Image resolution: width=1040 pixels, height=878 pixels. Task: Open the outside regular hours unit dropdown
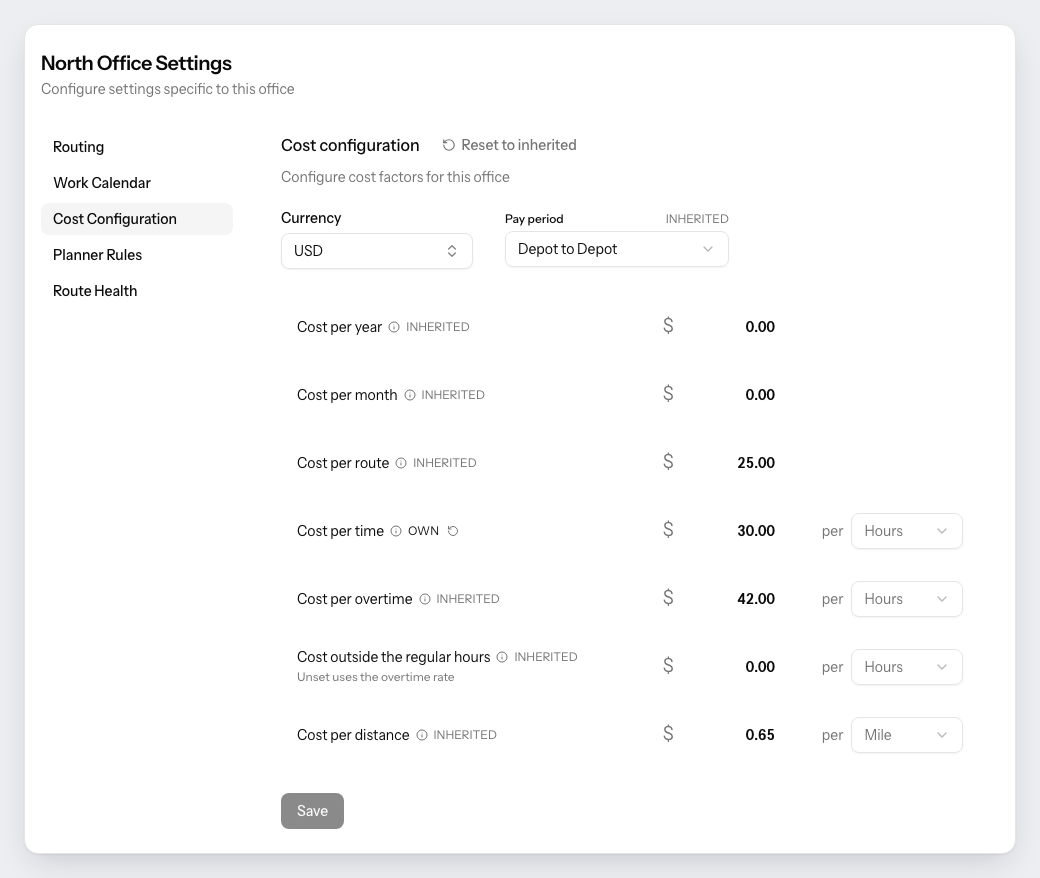[x=907, y=667]
